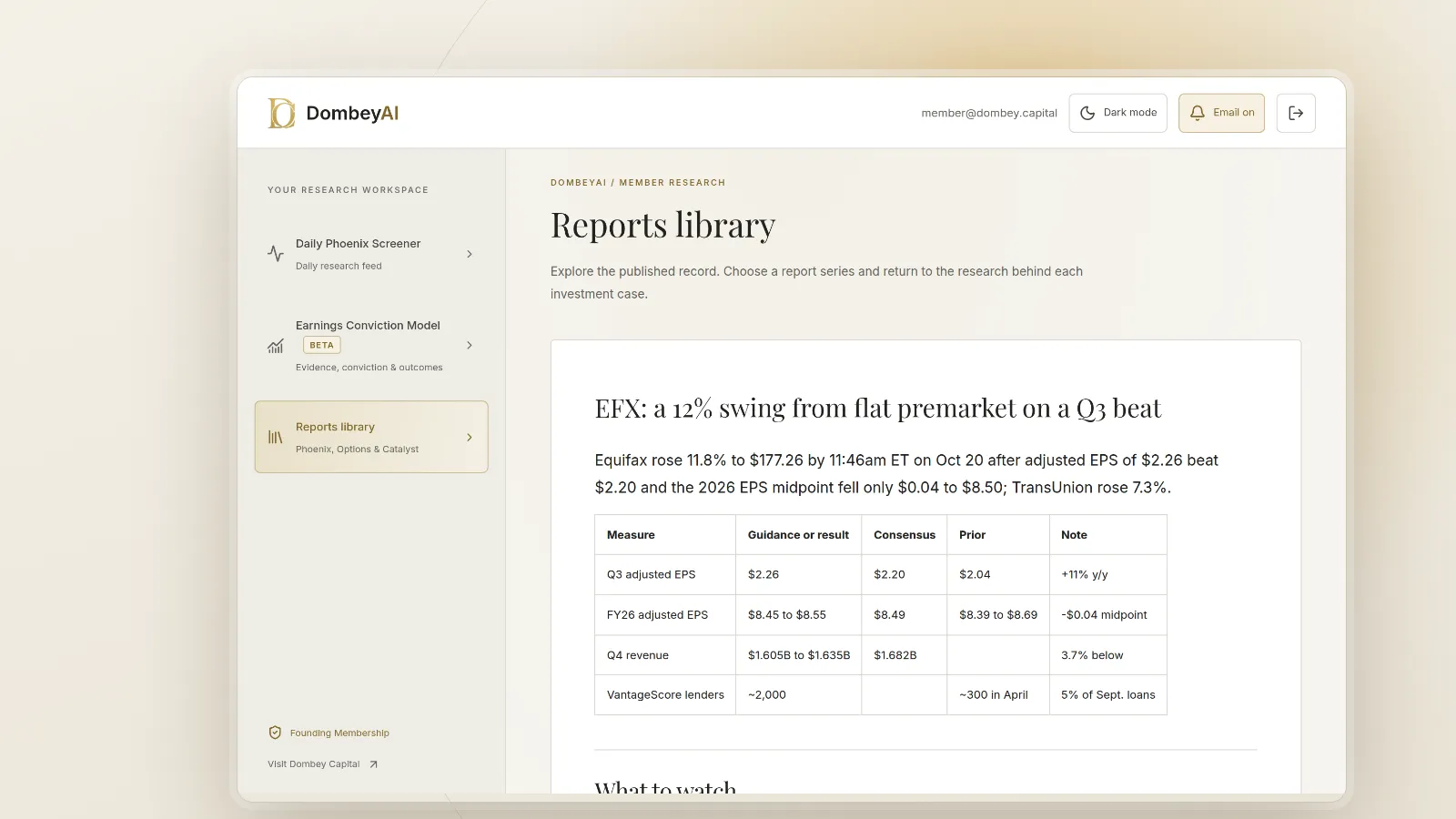This screenshot has height=819, width=1456.
Task: Click the DombeyAI logo emblem
Action: (281, 113)
